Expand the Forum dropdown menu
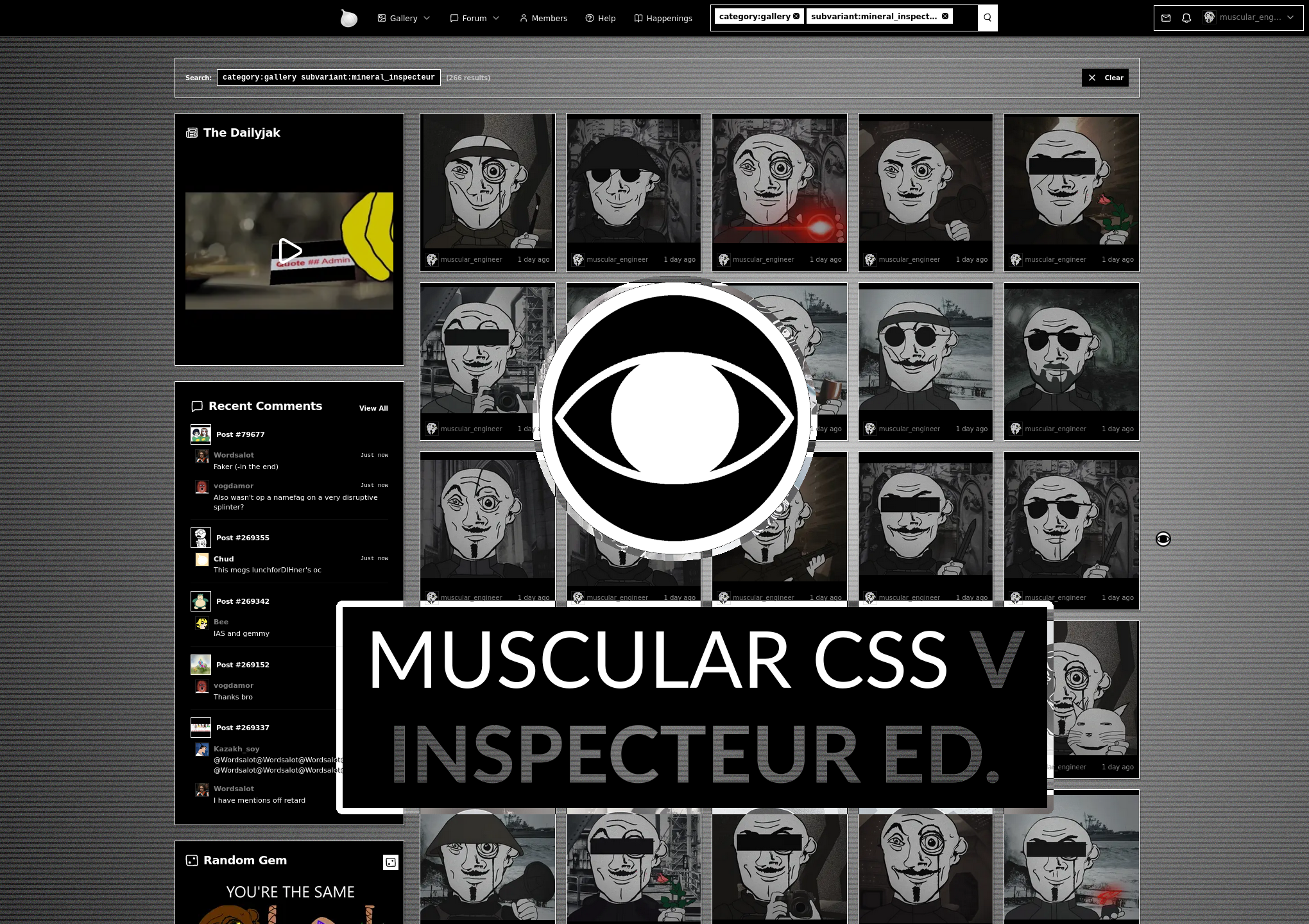 tap(474, 19)
